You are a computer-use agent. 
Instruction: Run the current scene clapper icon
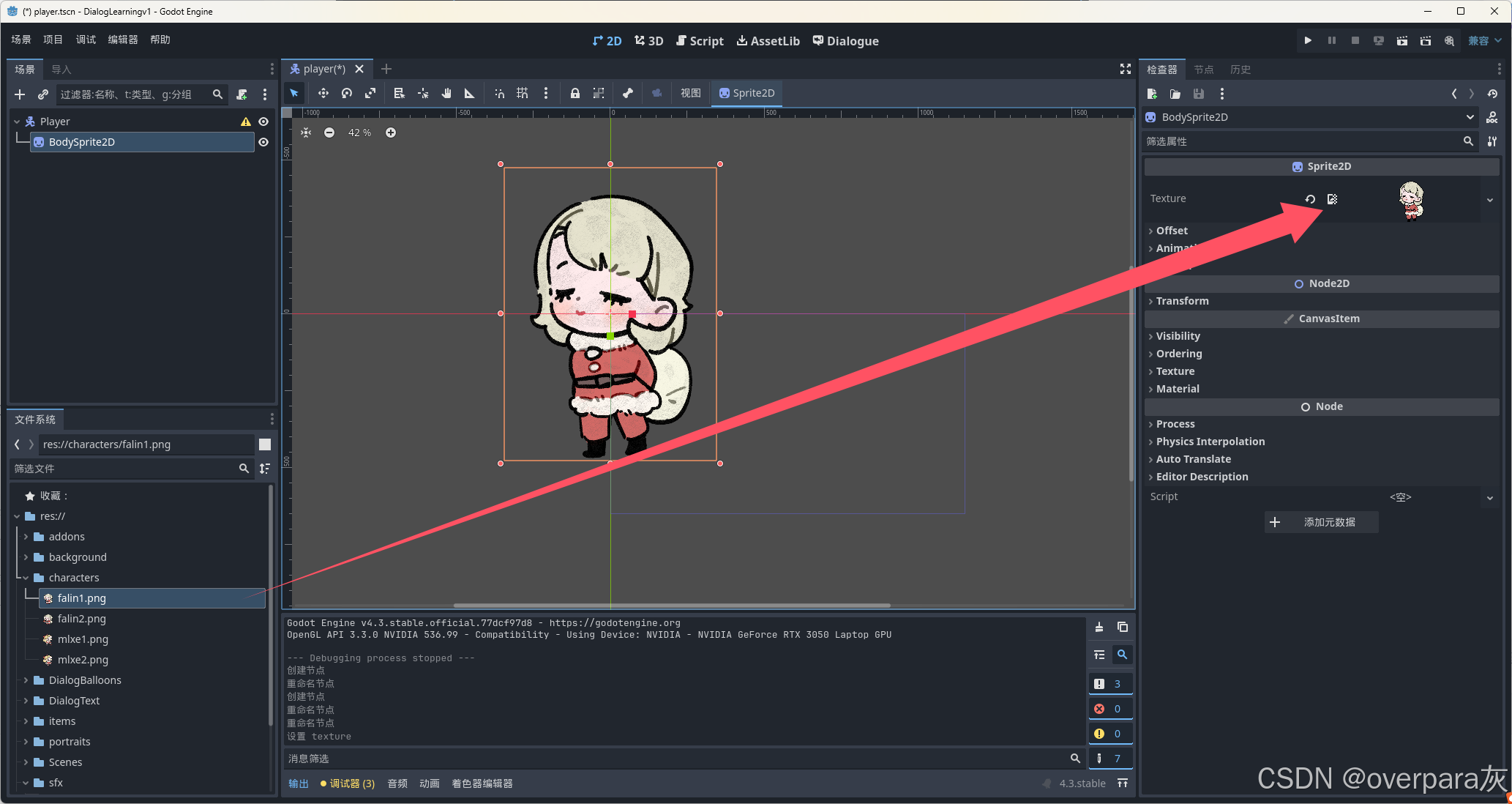click(1401, 40)
